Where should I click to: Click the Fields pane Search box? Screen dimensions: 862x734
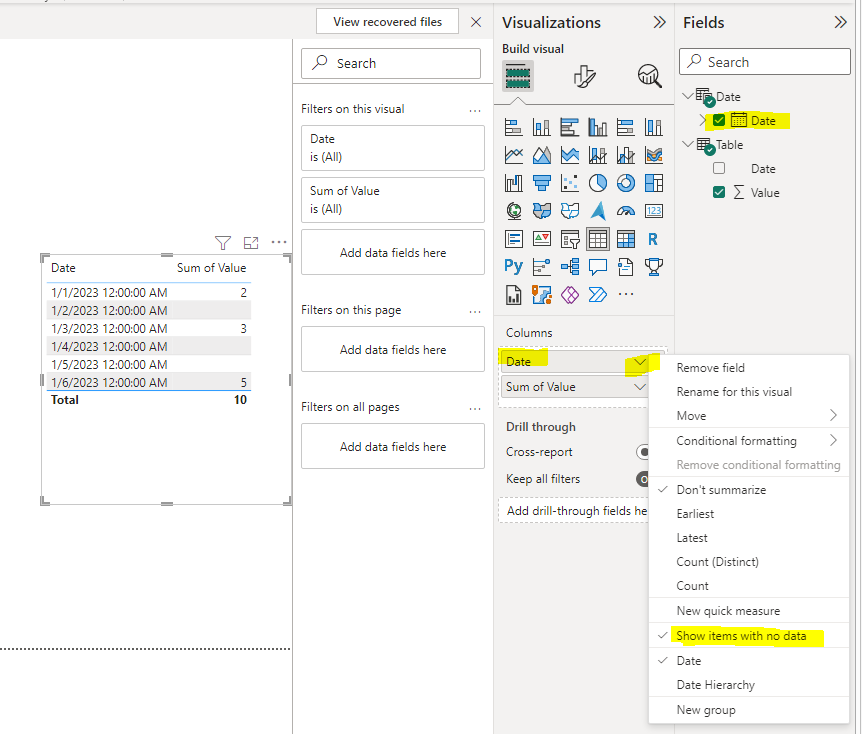765,62
